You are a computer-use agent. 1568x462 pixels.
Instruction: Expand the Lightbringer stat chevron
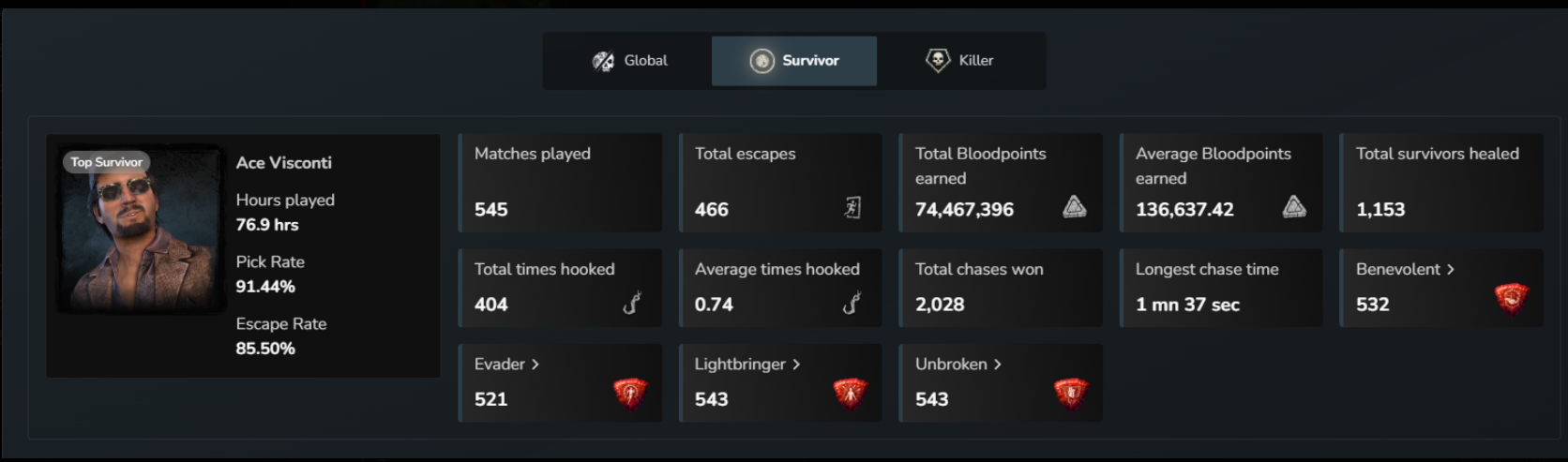(x=796, y=365)
